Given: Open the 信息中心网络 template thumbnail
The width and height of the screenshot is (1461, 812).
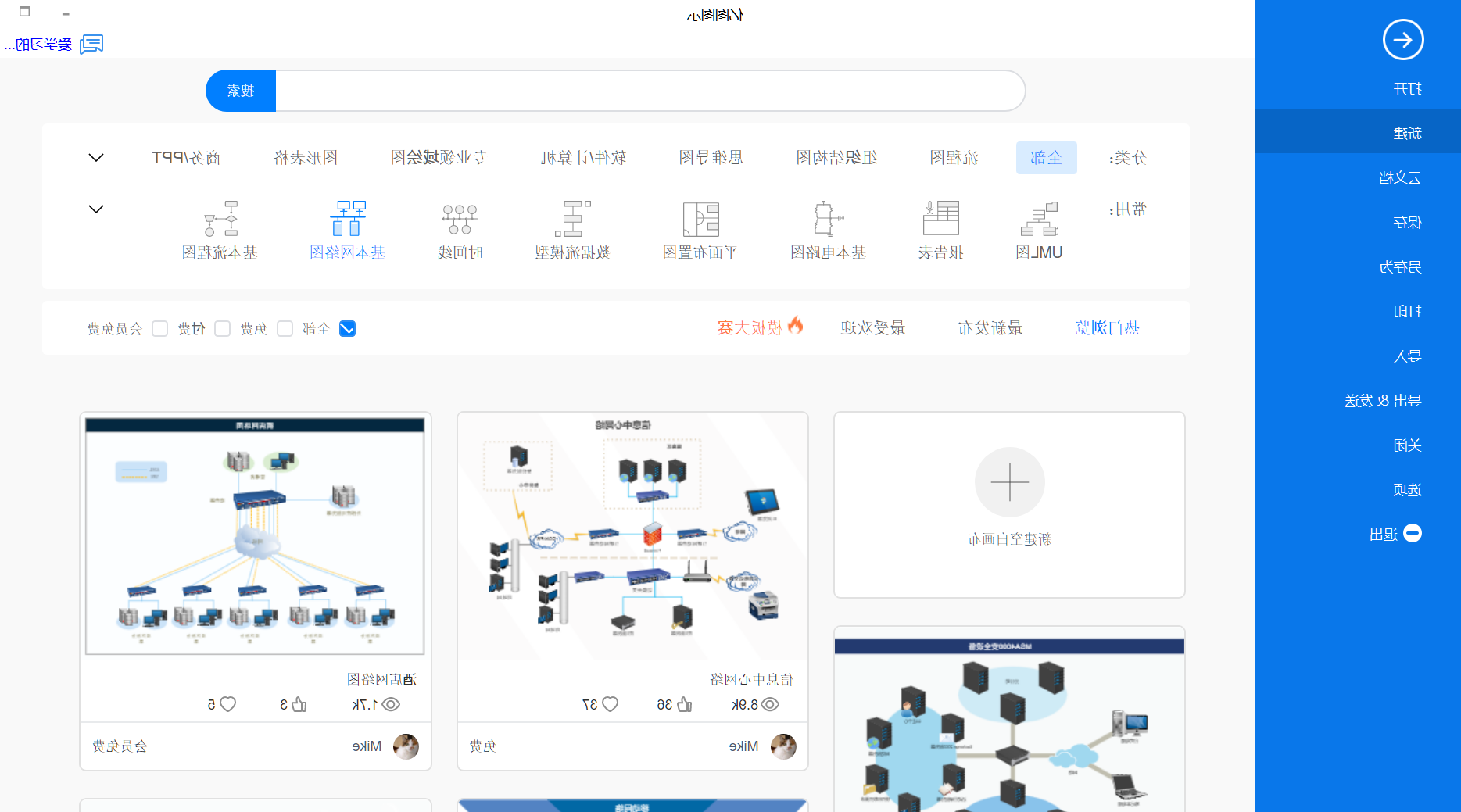Looking at the screenshot, I should pyautogui.click(x=632, y=536).
